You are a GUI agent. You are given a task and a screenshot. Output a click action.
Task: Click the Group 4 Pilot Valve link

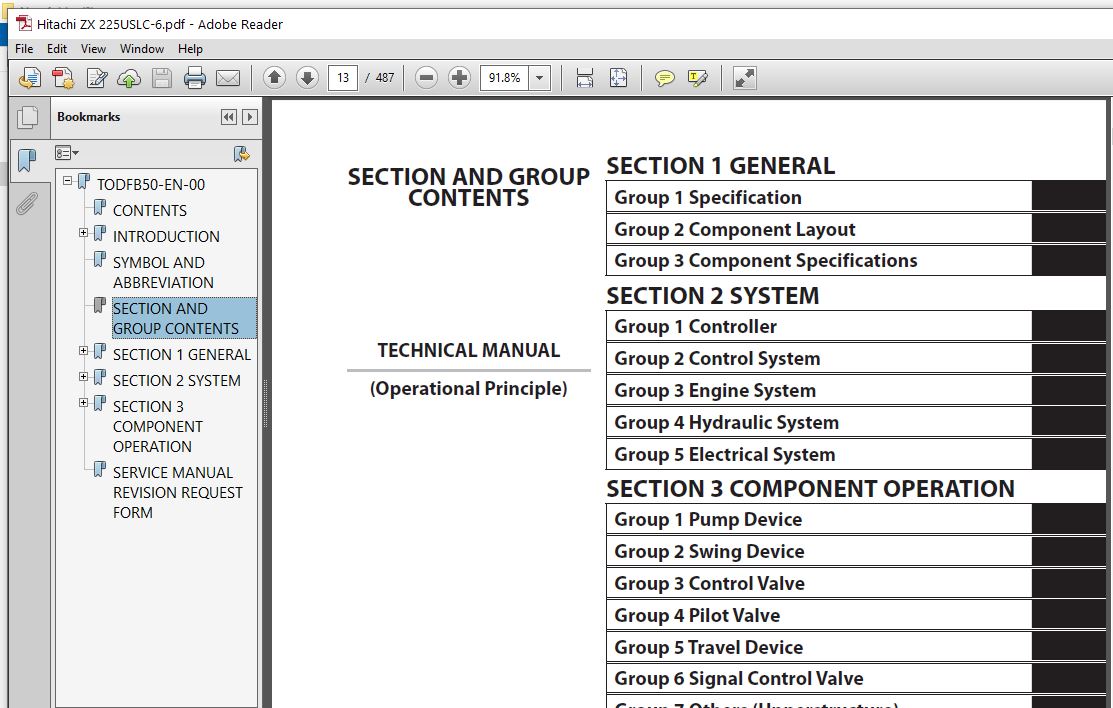tap(697, 616)
